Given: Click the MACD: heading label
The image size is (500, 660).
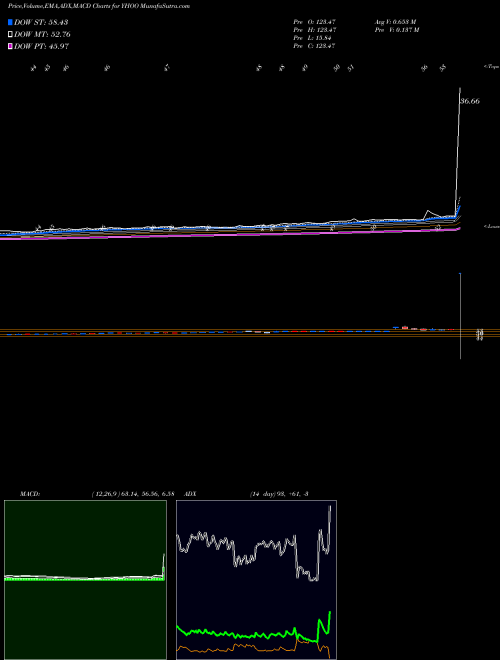Looking at the screenshot, I should click(29, 494).
